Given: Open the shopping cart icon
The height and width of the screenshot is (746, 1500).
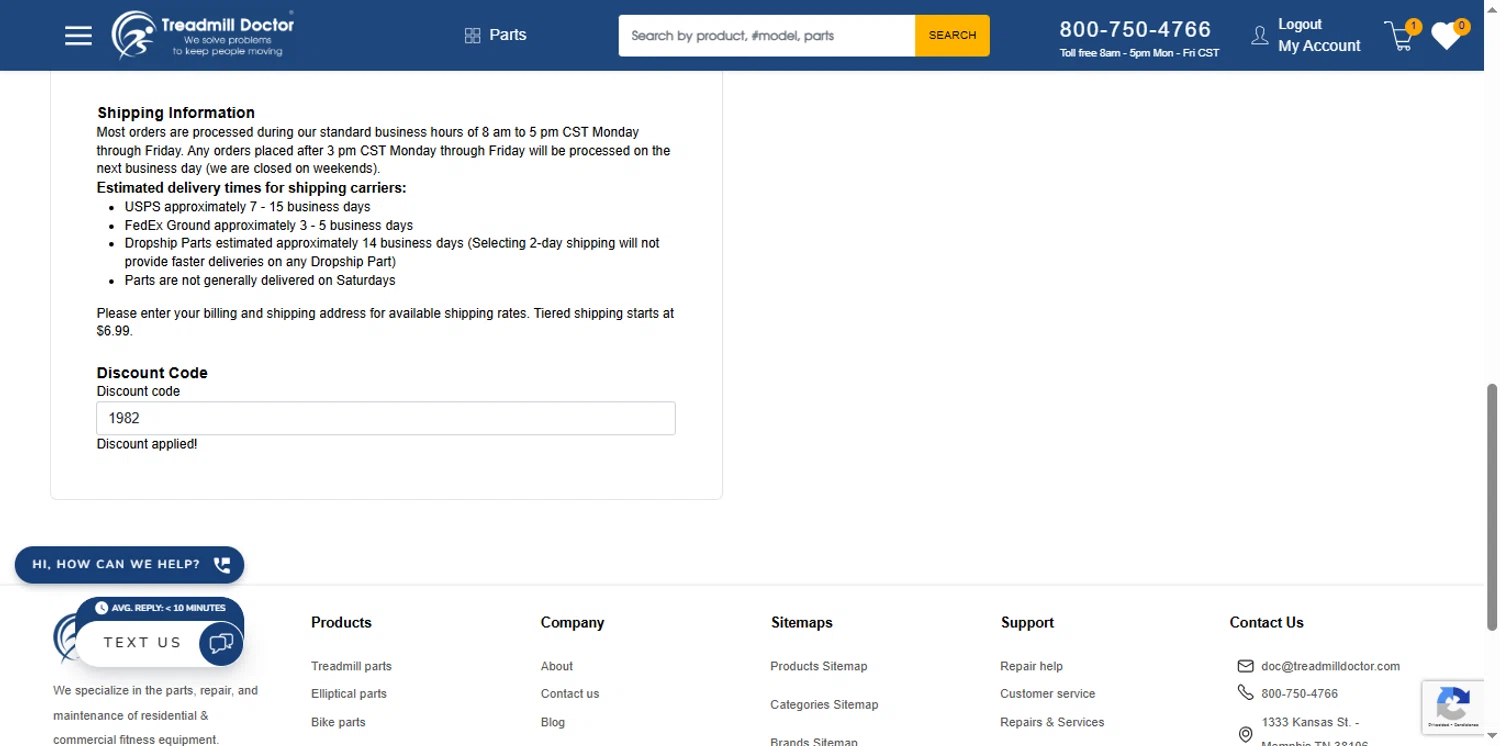Looking at the screenshot, I should (1401, 36).
